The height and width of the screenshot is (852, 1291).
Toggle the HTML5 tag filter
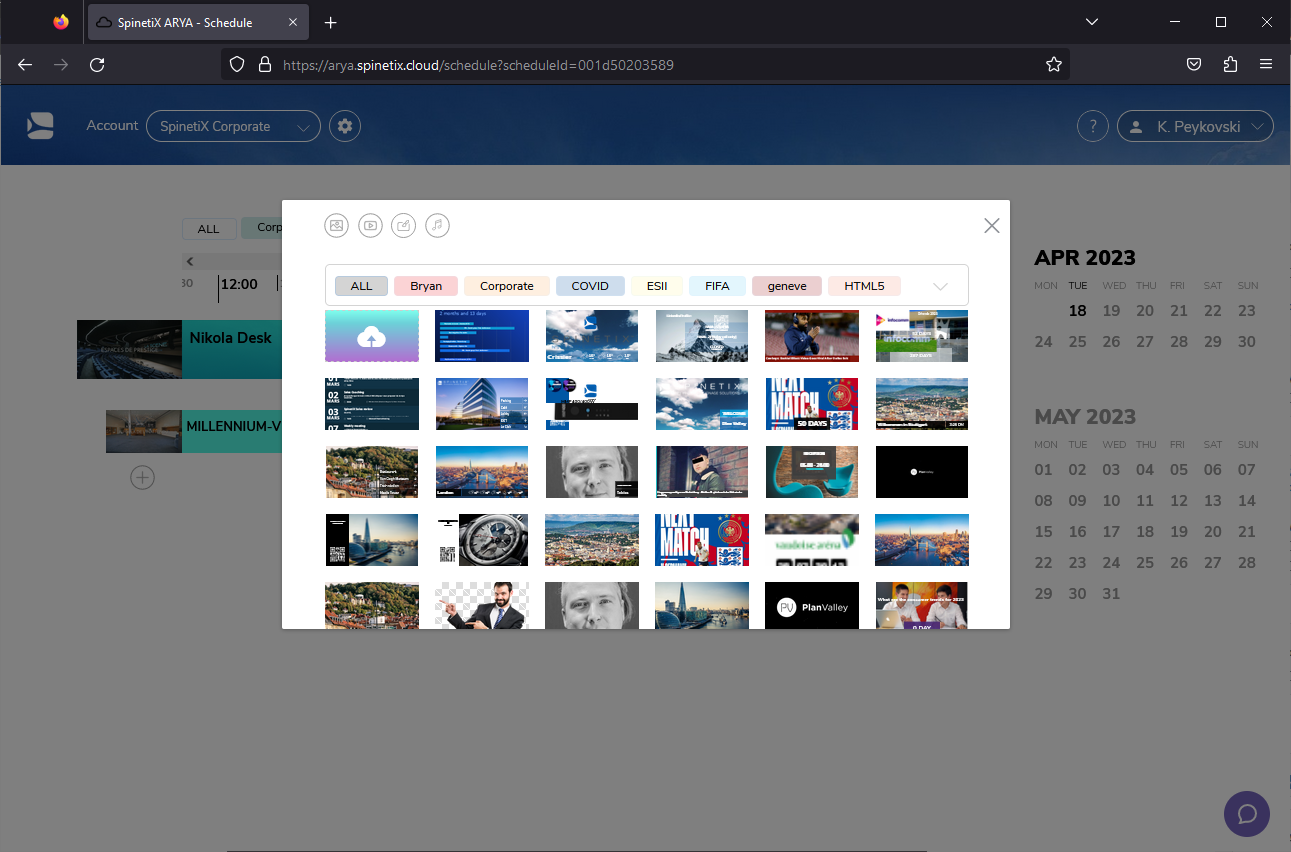864,286
